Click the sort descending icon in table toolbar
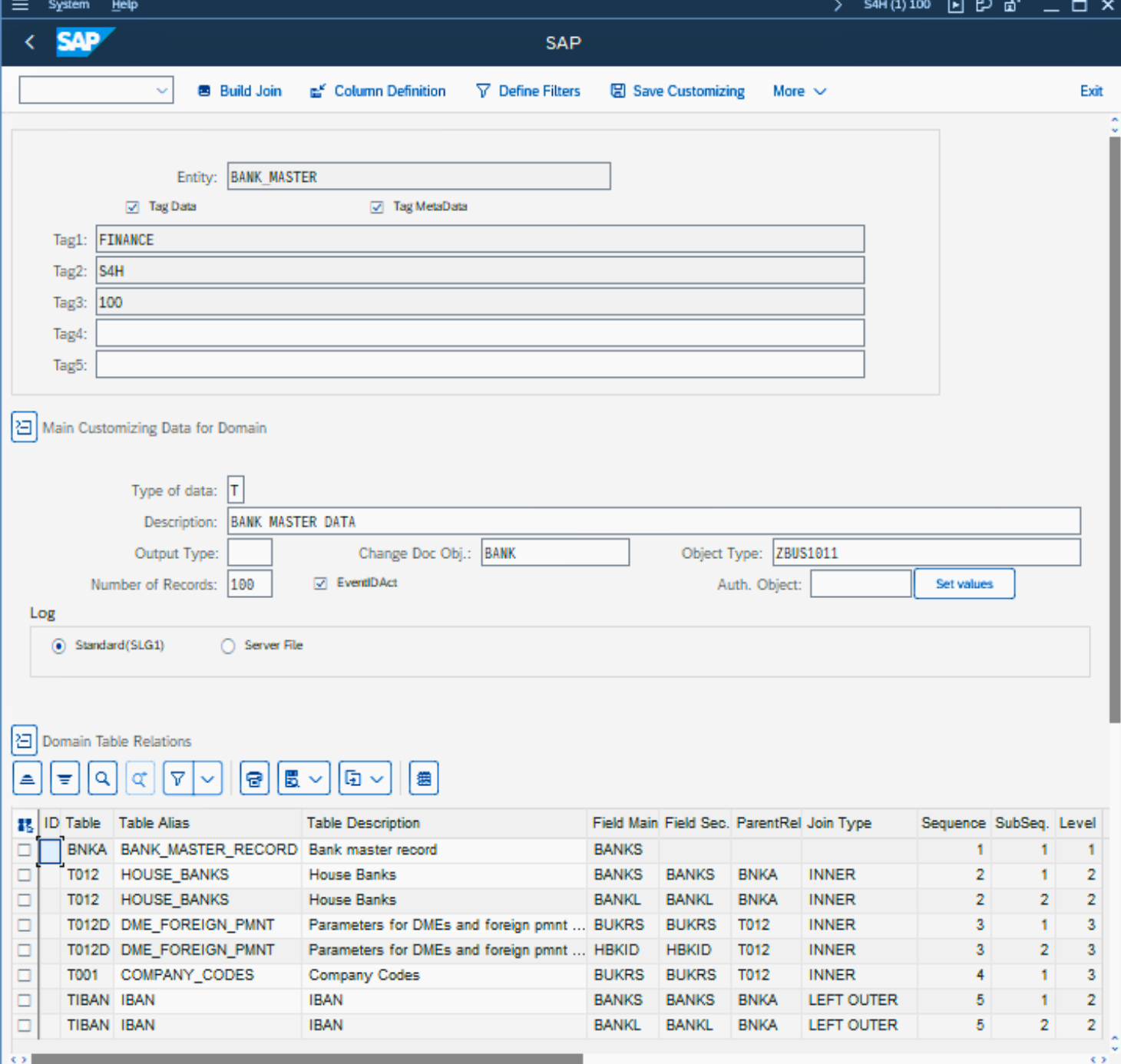The image size is (1121, 1064). [x=64, y=778]
